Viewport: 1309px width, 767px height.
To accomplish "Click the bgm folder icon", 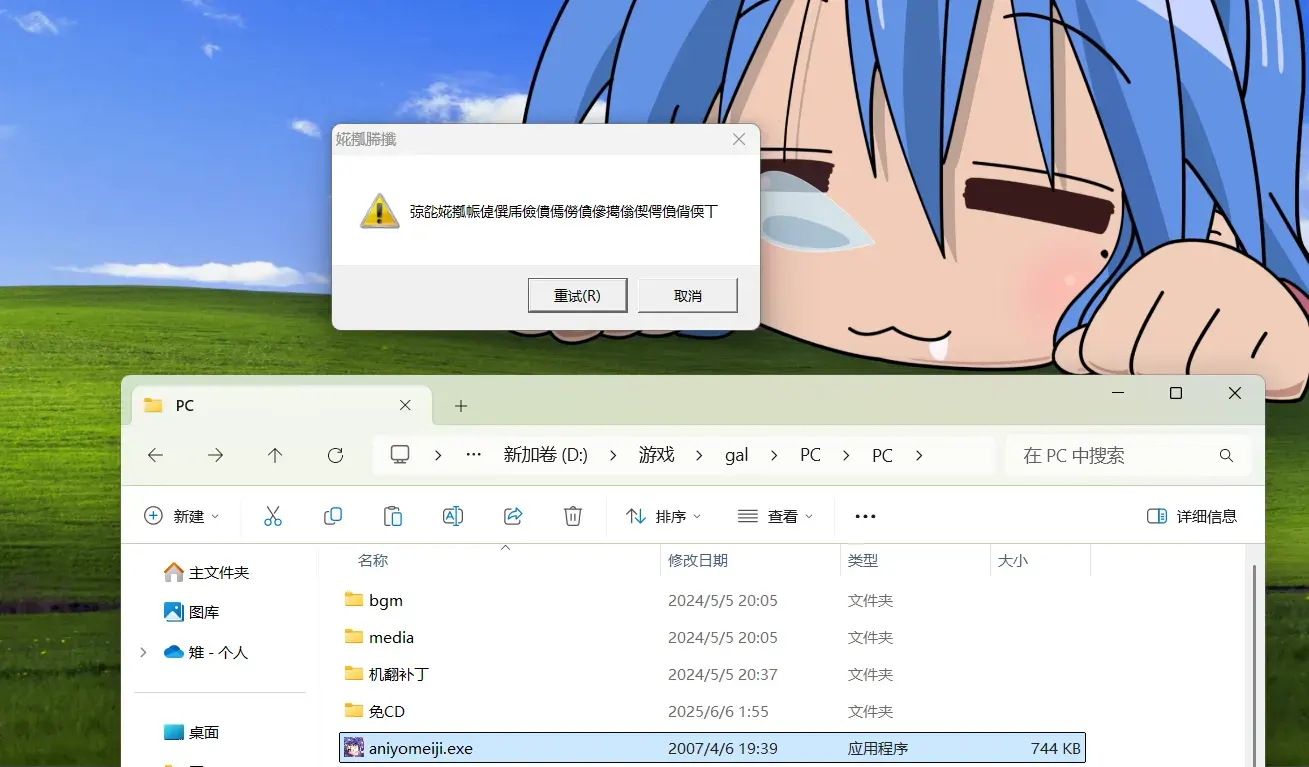I will (x=354, y=599).
